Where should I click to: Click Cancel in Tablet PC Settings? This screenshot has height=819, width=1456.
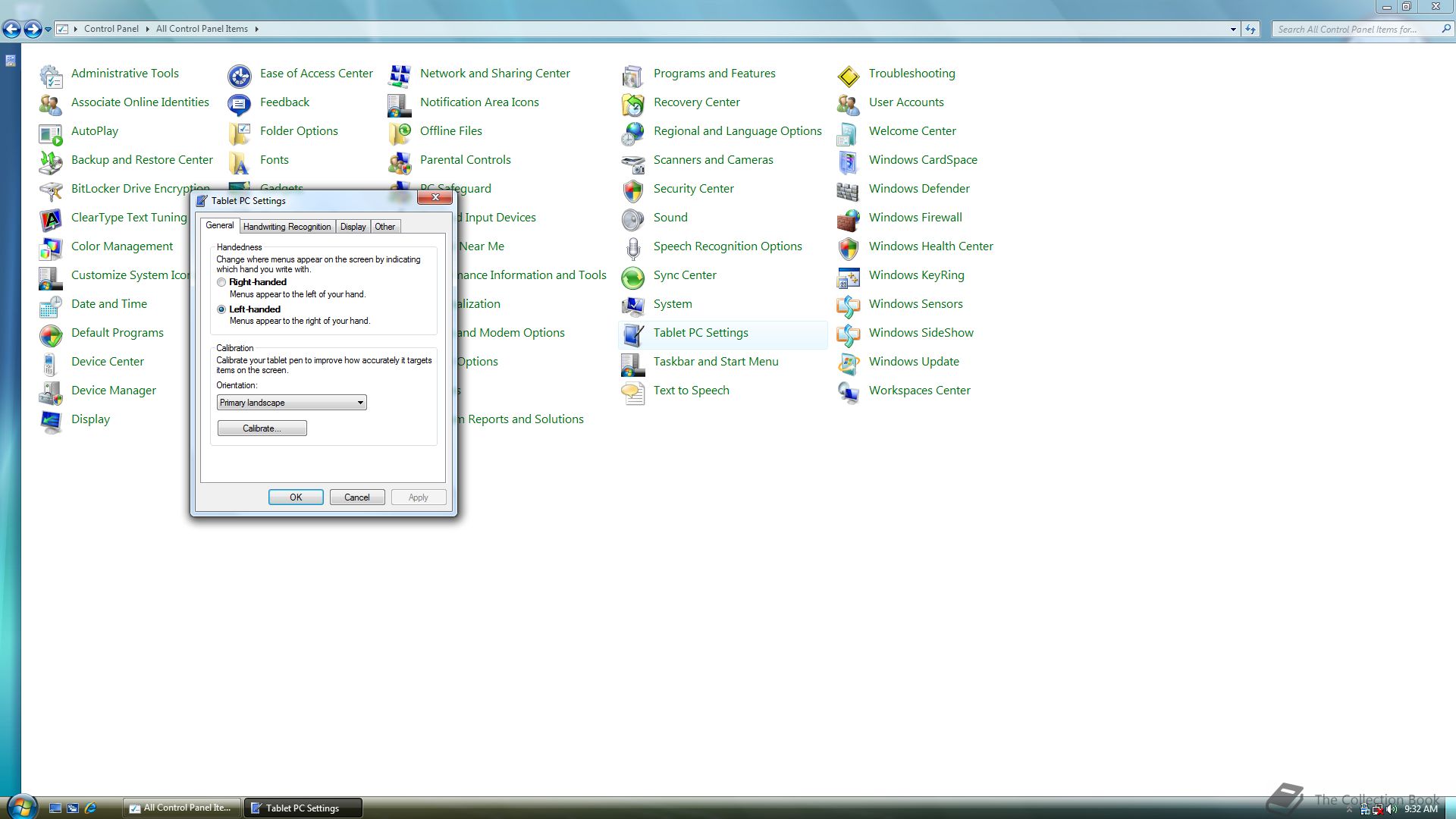pyautogui.click(x=357, y=497)
